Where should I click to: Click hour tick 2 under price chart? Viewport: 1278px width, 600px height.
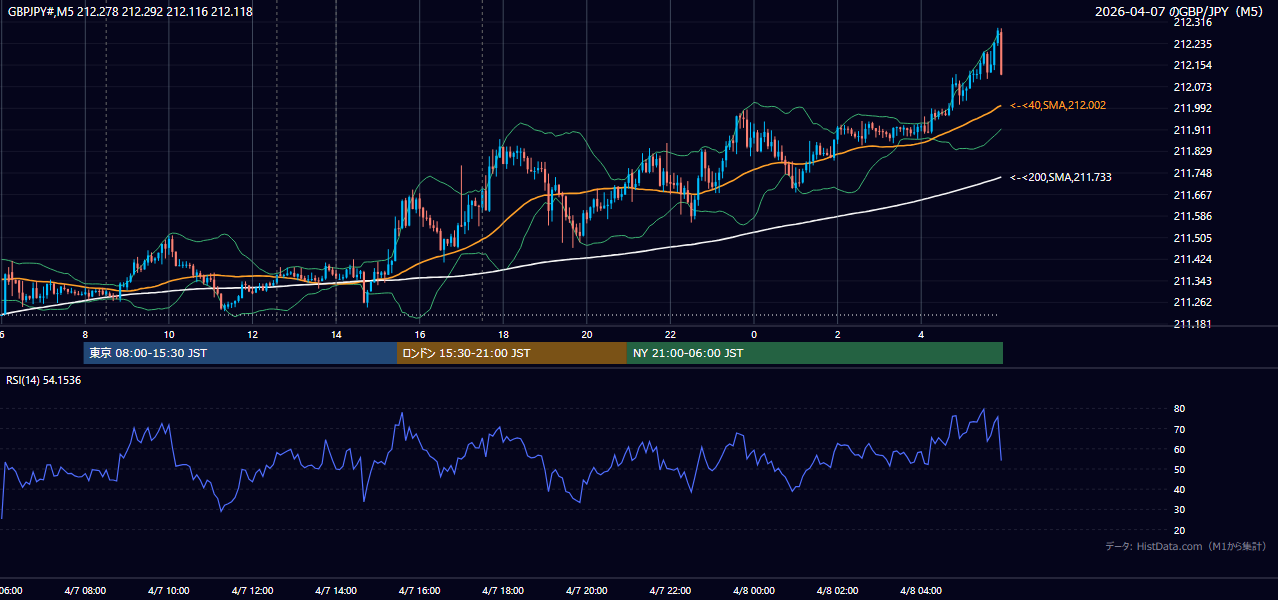pos(838,334)
